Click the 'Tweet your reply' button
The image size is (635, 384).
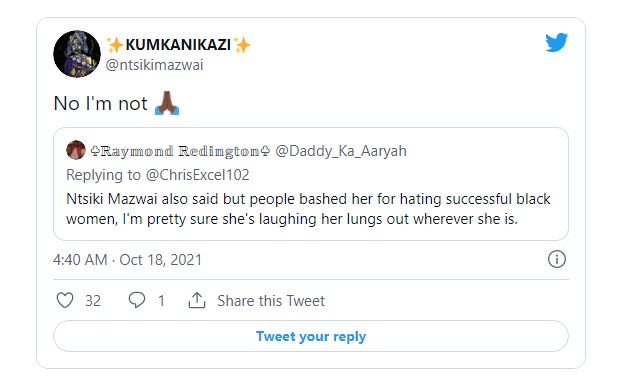coord(311,336)
